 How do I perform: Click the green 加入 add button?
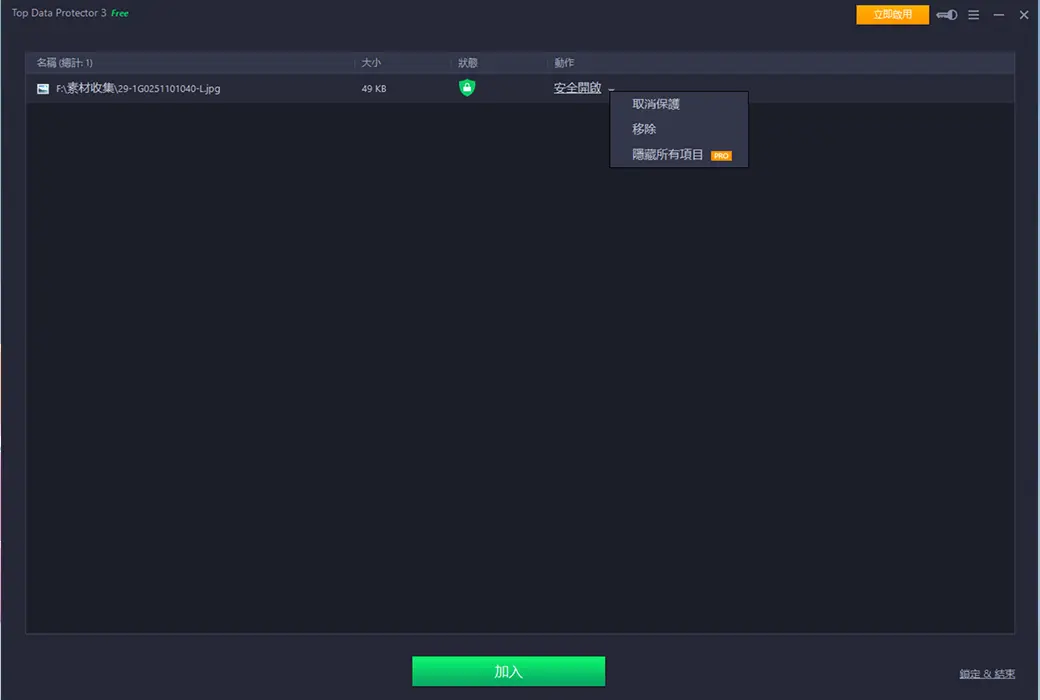508,671
